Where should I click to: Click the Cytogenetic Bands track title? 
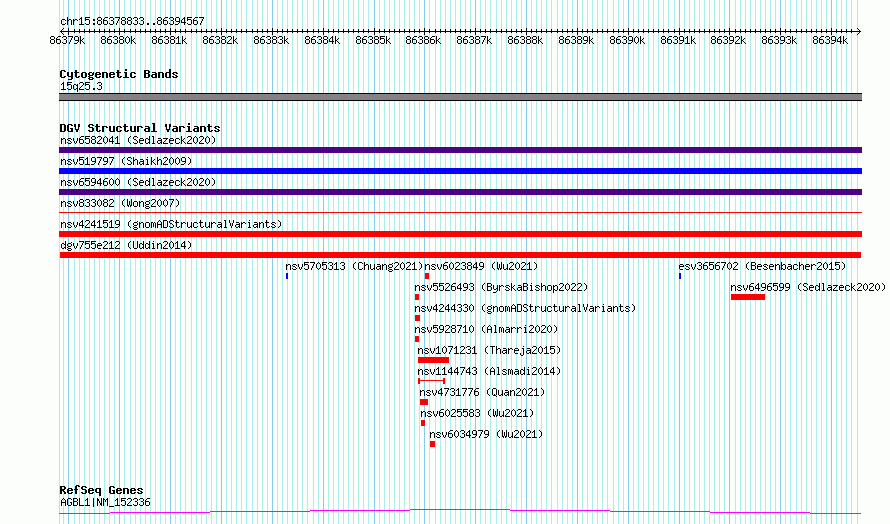point(119,74)
